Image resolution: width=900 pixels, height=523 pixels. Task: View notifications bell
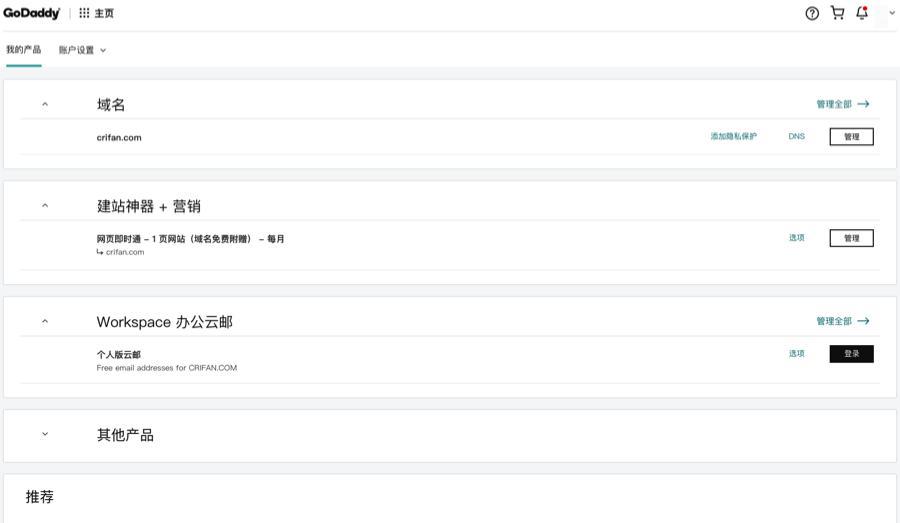tap(862, 13)
